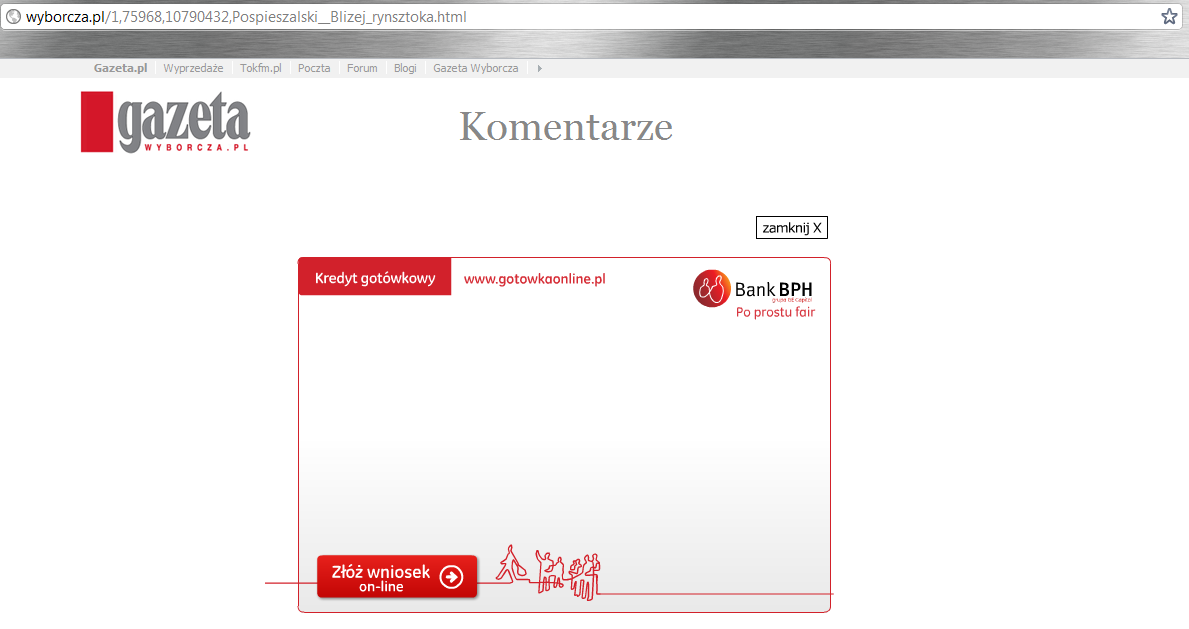Go to Wyprzedaże in the top bar

(x=193, y=68)
